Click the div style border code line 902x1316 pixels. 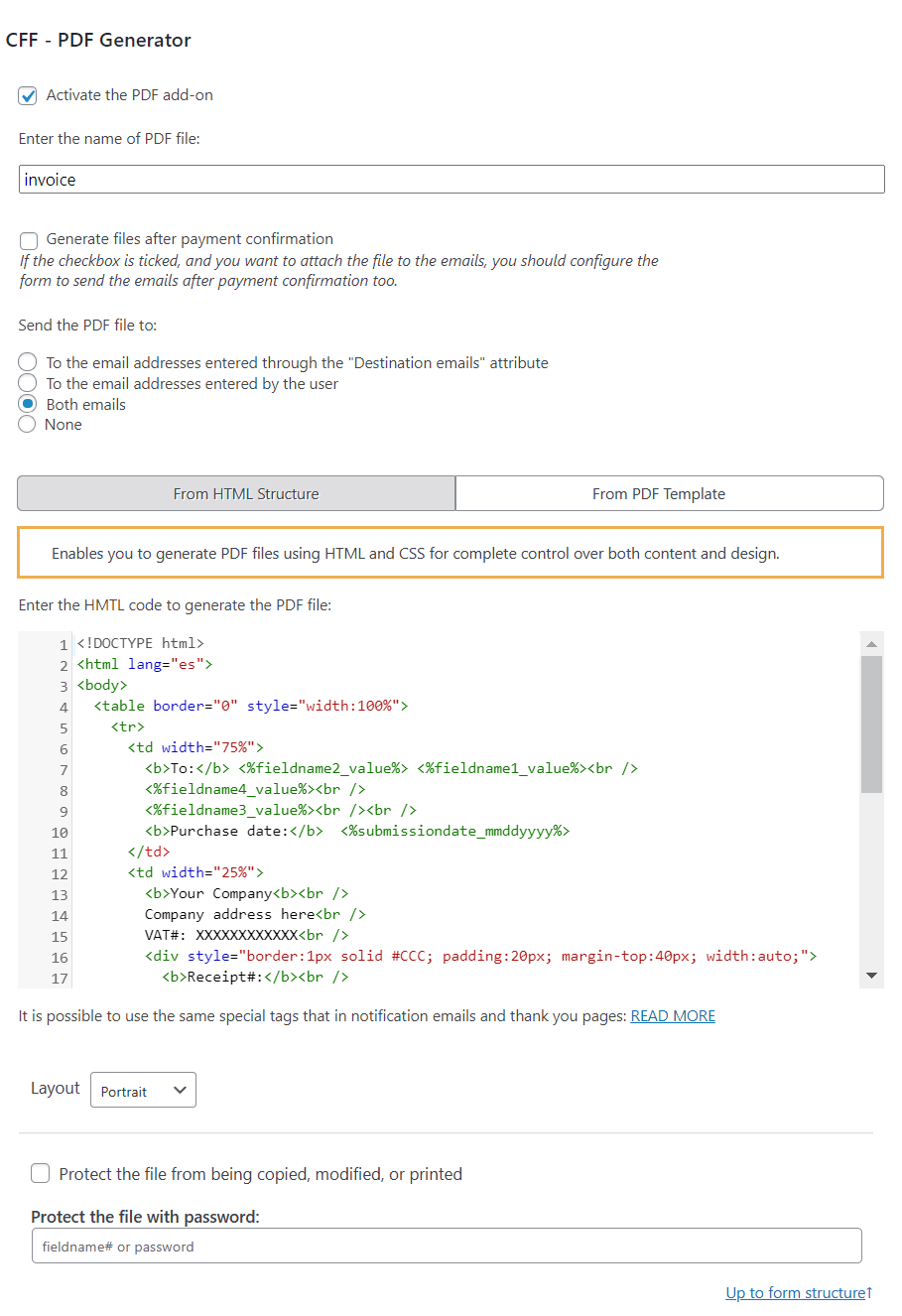[481, 956]
